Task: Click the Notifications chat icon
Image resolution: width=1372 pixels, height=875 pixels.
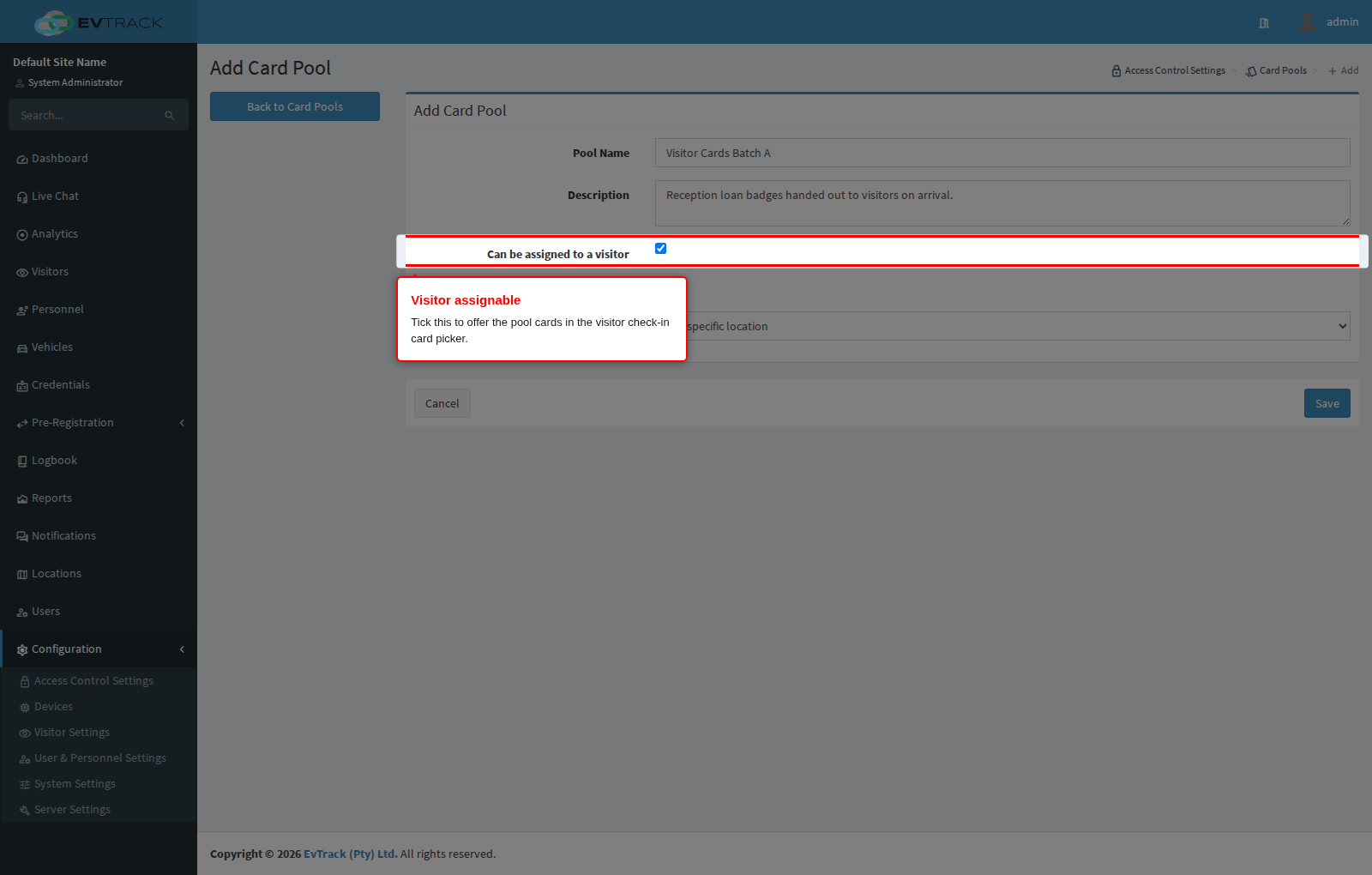Action: [22, 537]
